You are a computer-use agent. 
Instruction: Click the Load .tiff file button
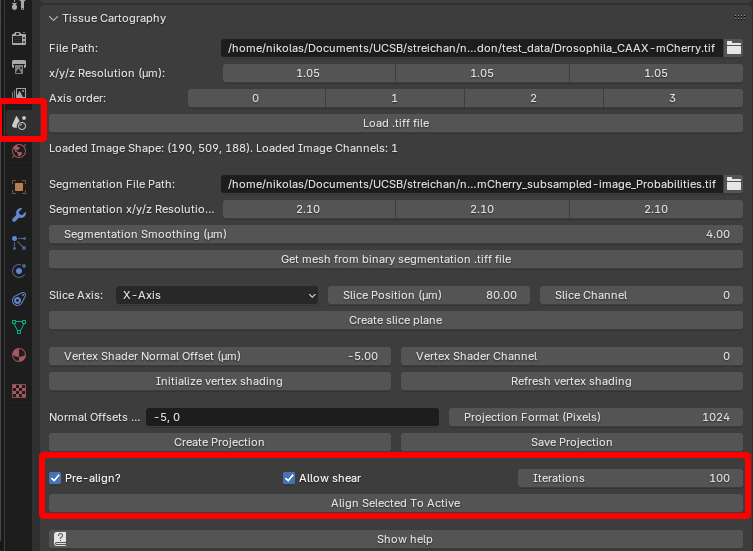pos(396,123)
